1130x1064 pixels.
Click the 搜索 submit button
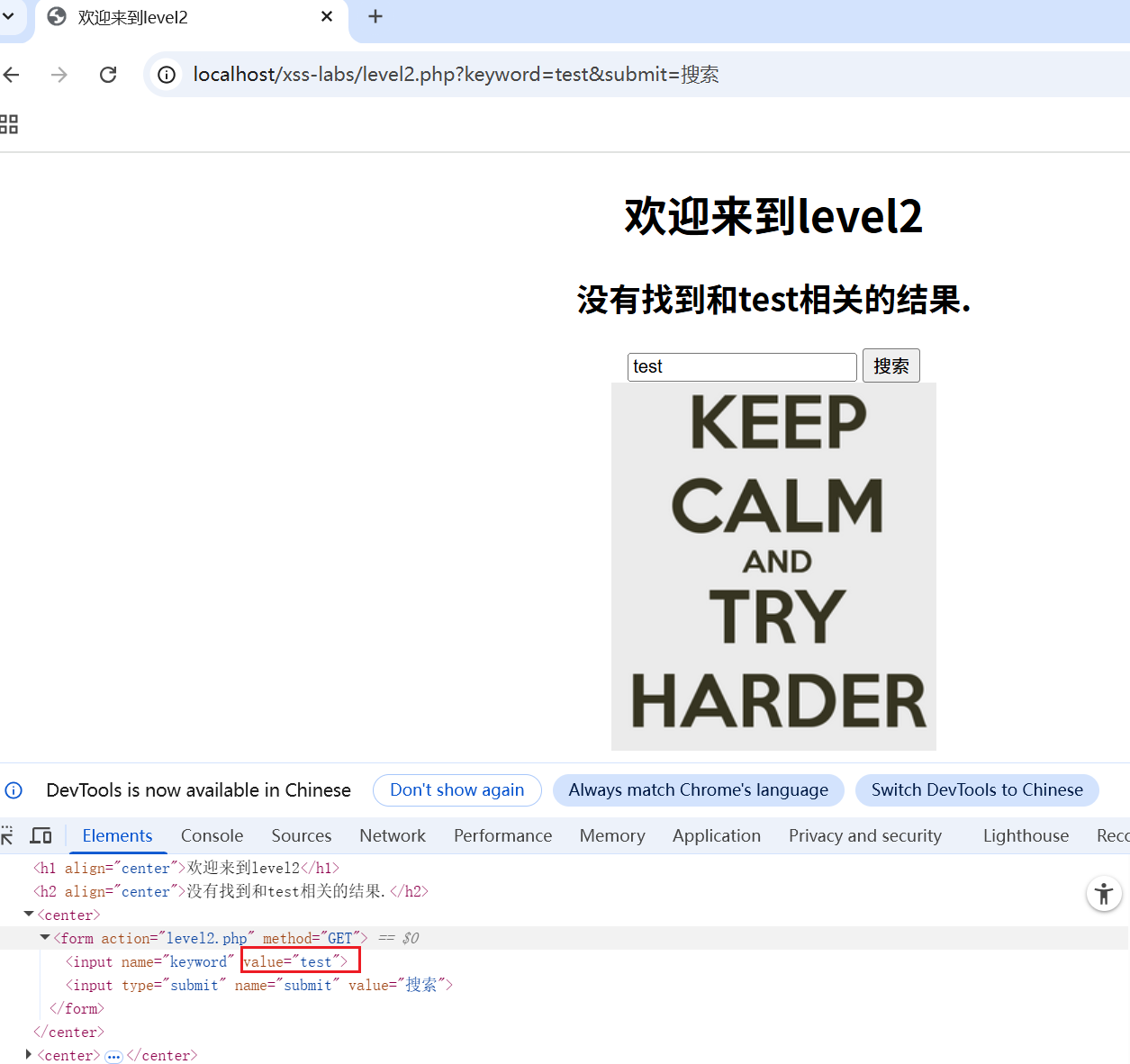890,365
